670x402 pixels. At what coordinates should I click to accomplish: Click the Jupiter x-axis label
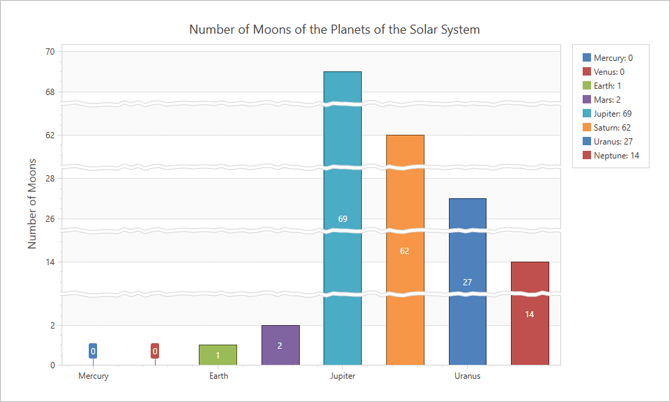[342, 377]
